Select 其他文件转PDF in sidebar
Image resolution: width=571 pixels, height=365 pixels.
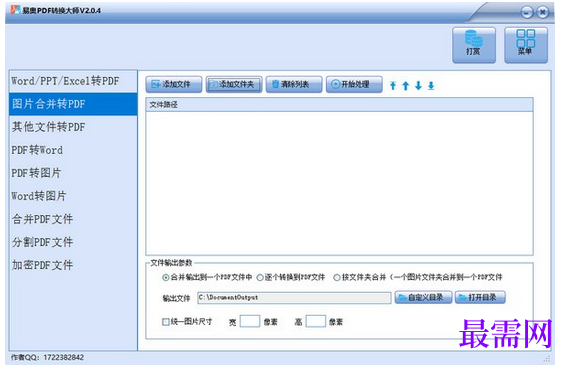(73, 127)
